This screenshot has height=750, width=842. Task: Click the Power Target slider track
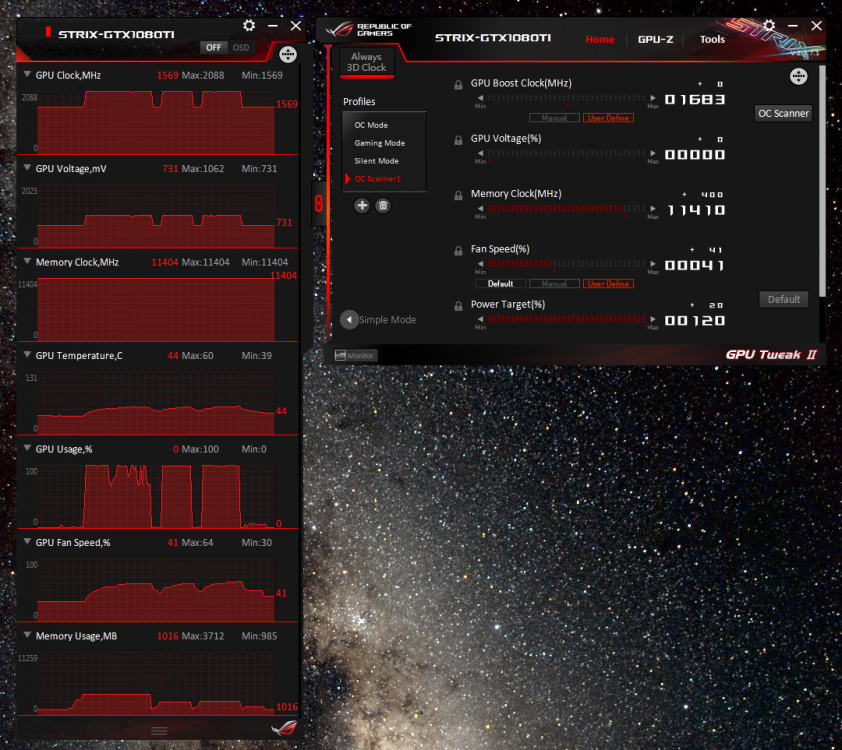pos(567,319)
